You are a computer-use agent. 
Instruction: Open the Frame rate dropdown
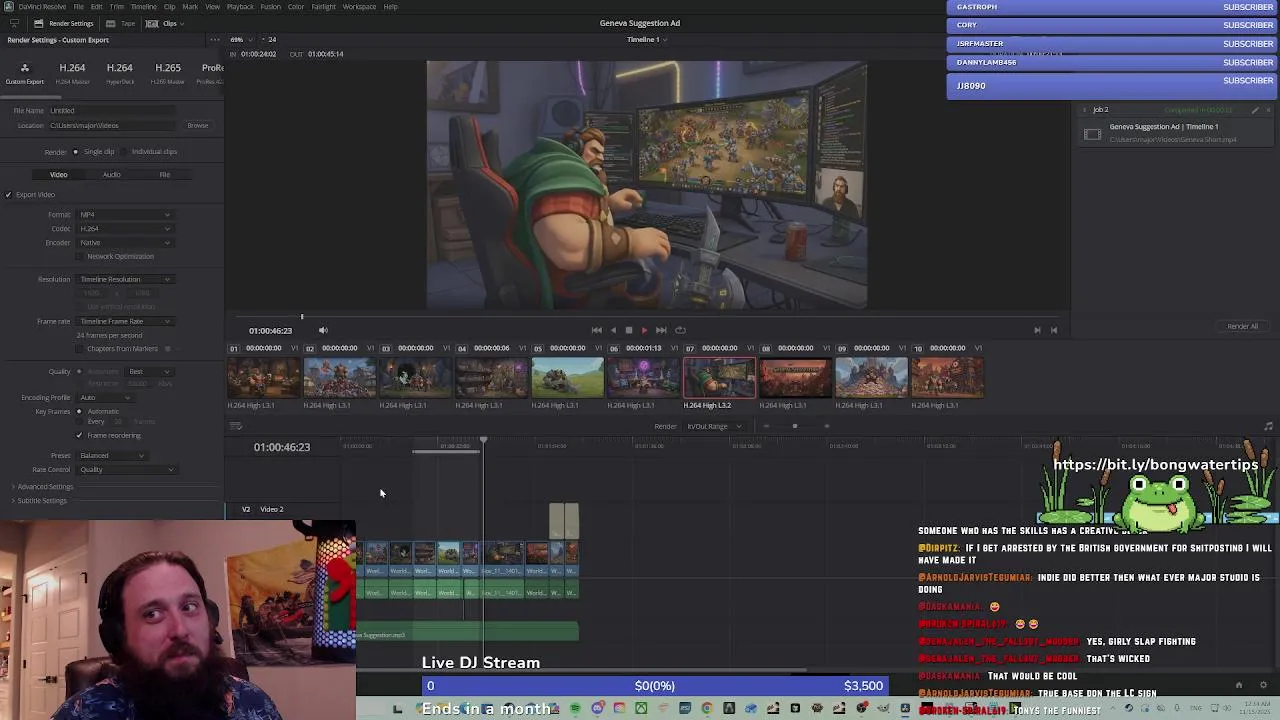125,322
